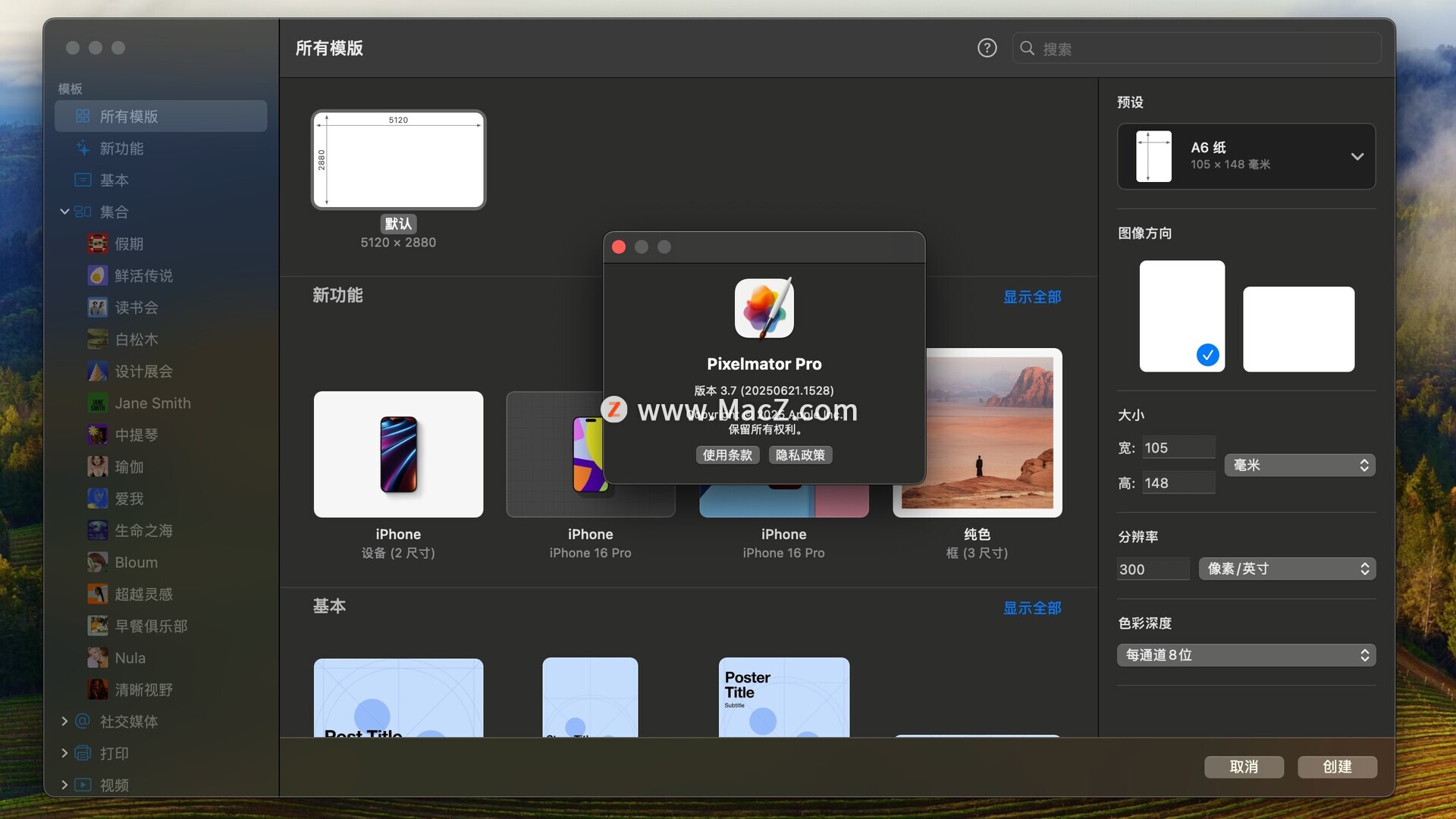Click the 打印 printer icon
1456x819 pixels.
click(x=83, y=753)
